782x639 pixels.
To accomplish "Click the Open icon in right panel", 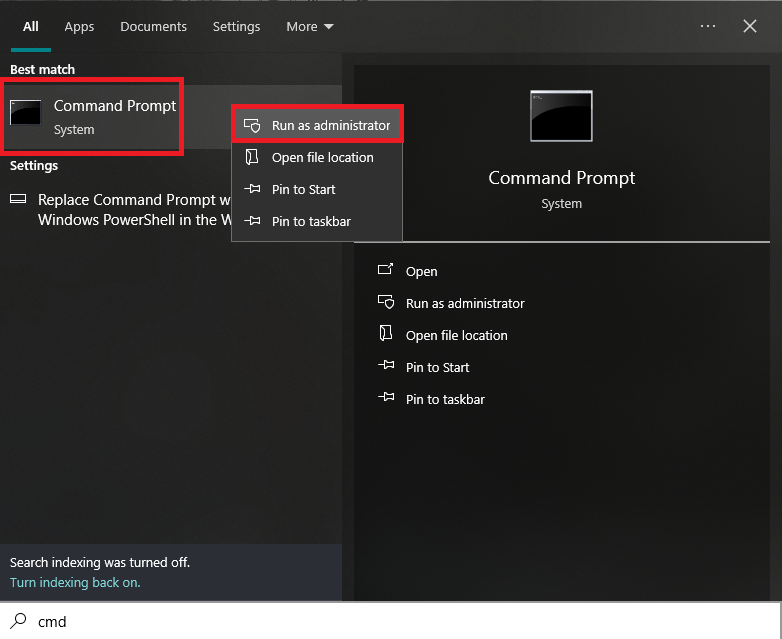I will (386, 271).
